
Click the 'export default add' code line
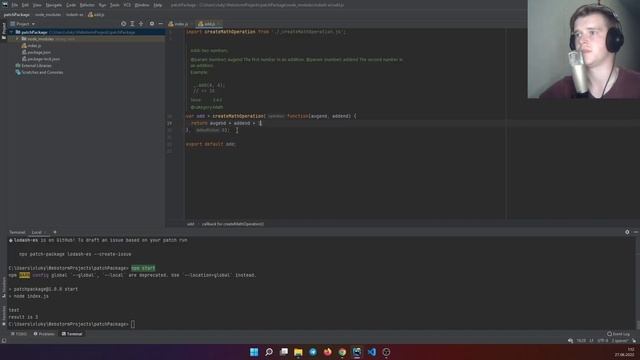(211, 144)
